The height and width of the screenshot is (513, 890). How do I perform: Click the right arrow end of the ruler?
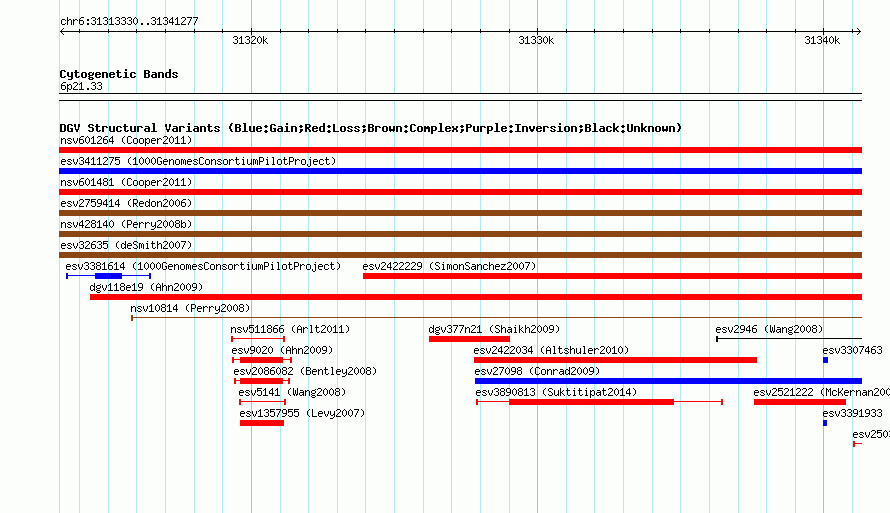pyautogui.click(x=858, y=31)
